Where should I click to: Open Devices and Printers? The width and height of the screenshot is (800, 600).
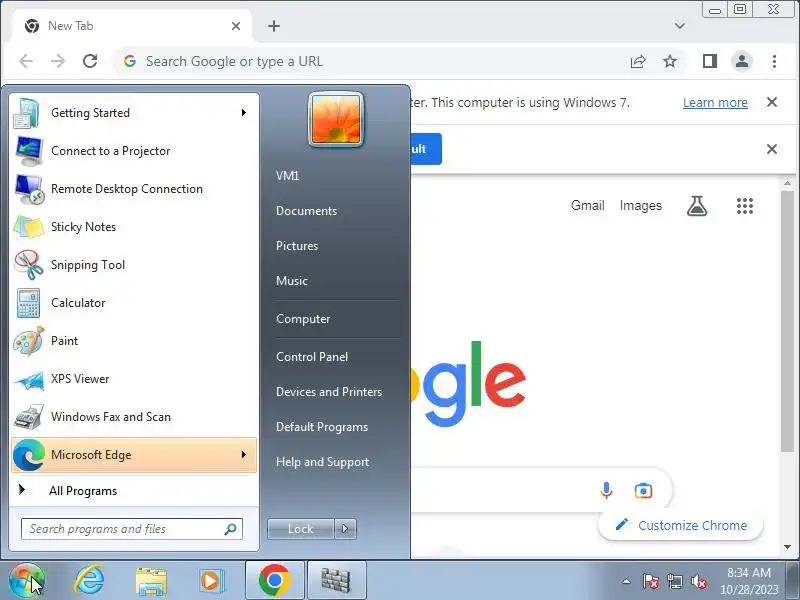[x=329, y=392]
